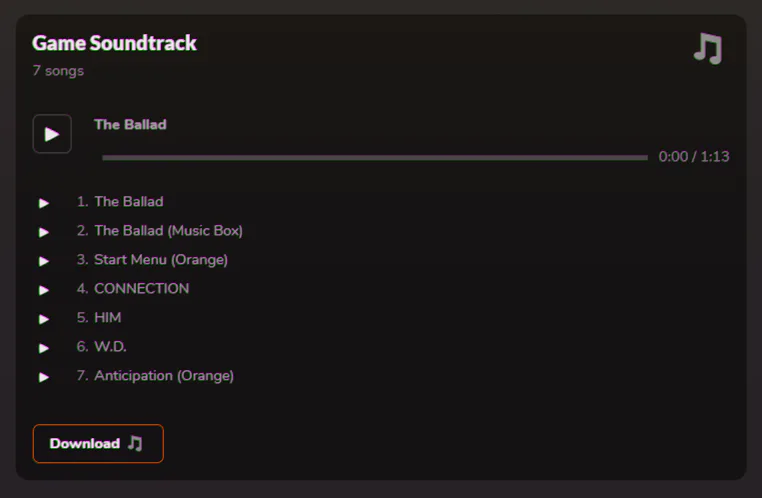Select the CONNECTION track title
Screen dimensions: 762x498
[141, 289]
